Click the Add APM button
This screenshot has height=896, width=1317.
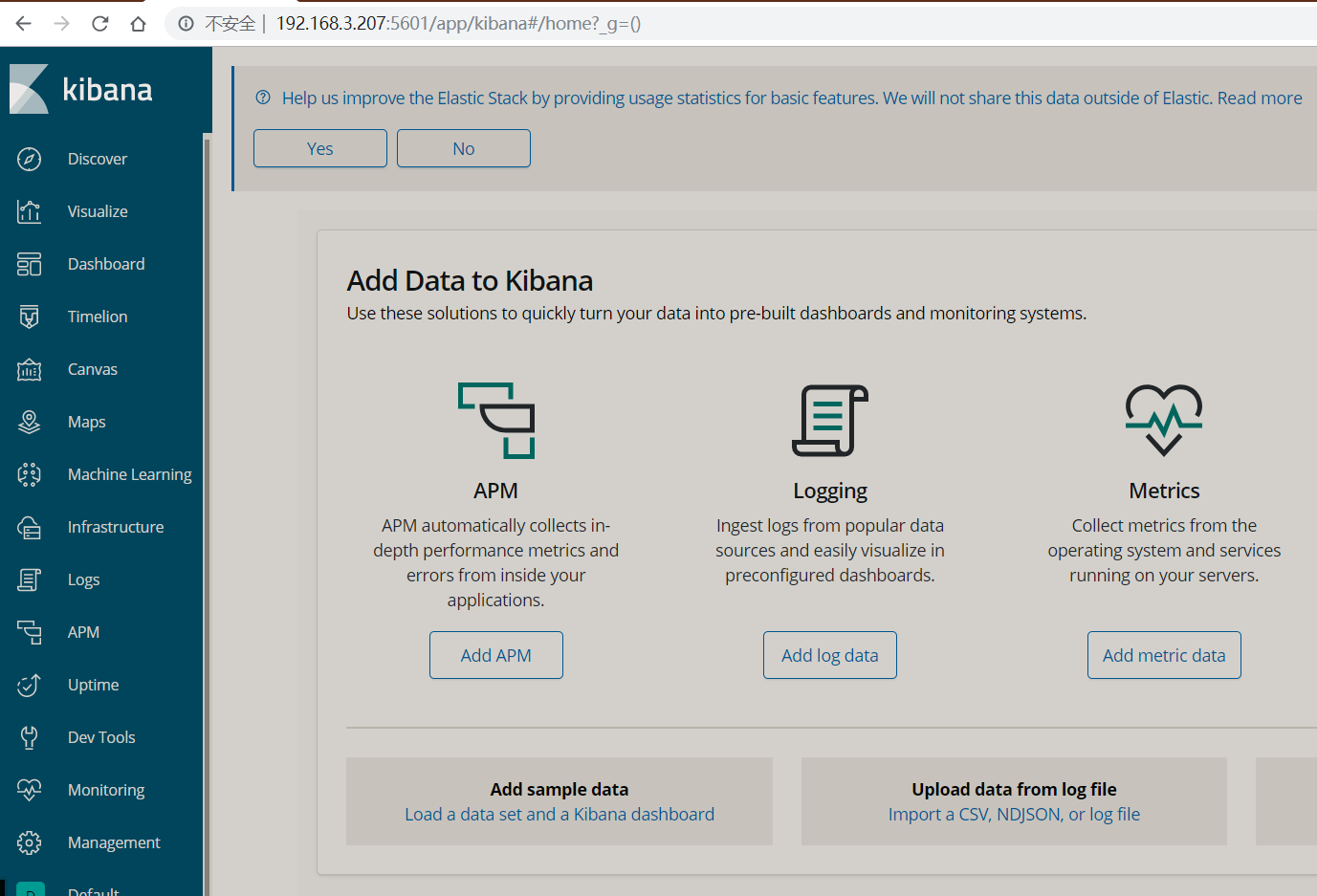point(495,655)
